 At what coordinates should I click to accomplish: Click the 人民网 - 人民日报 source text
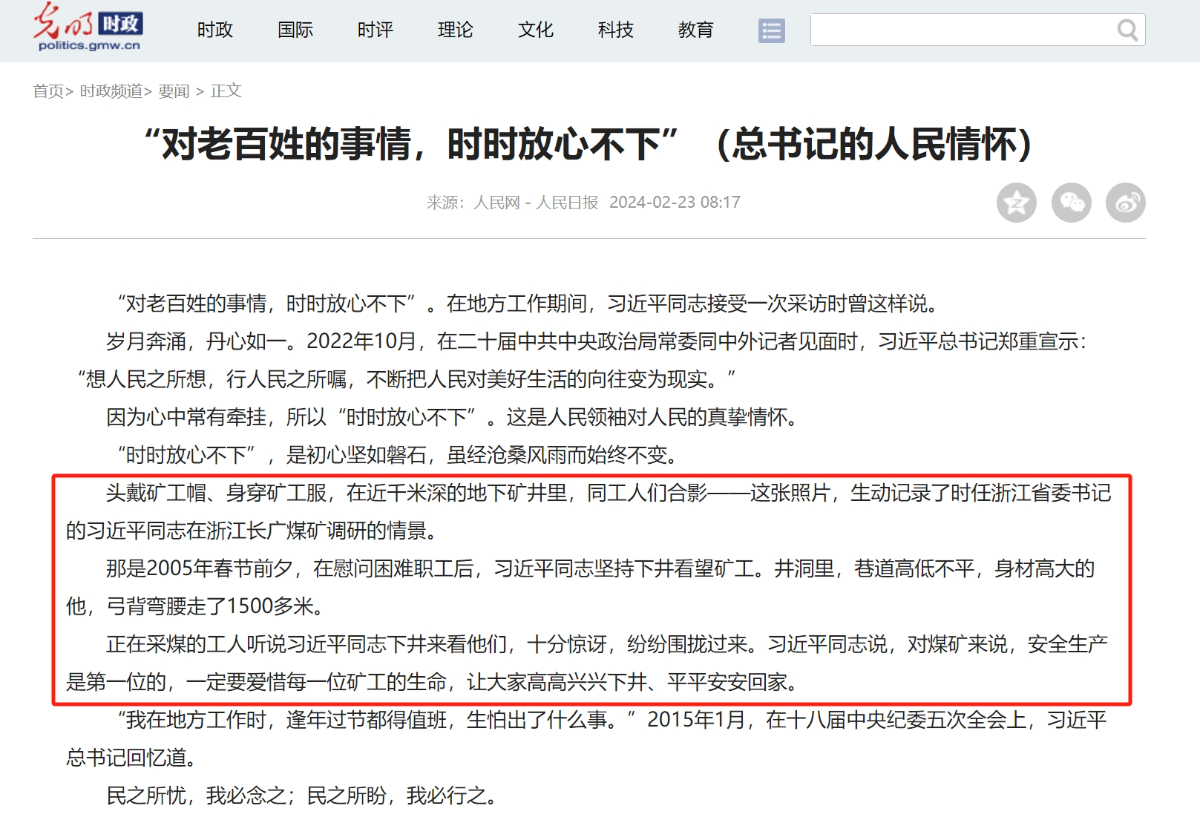pos(536,202)
